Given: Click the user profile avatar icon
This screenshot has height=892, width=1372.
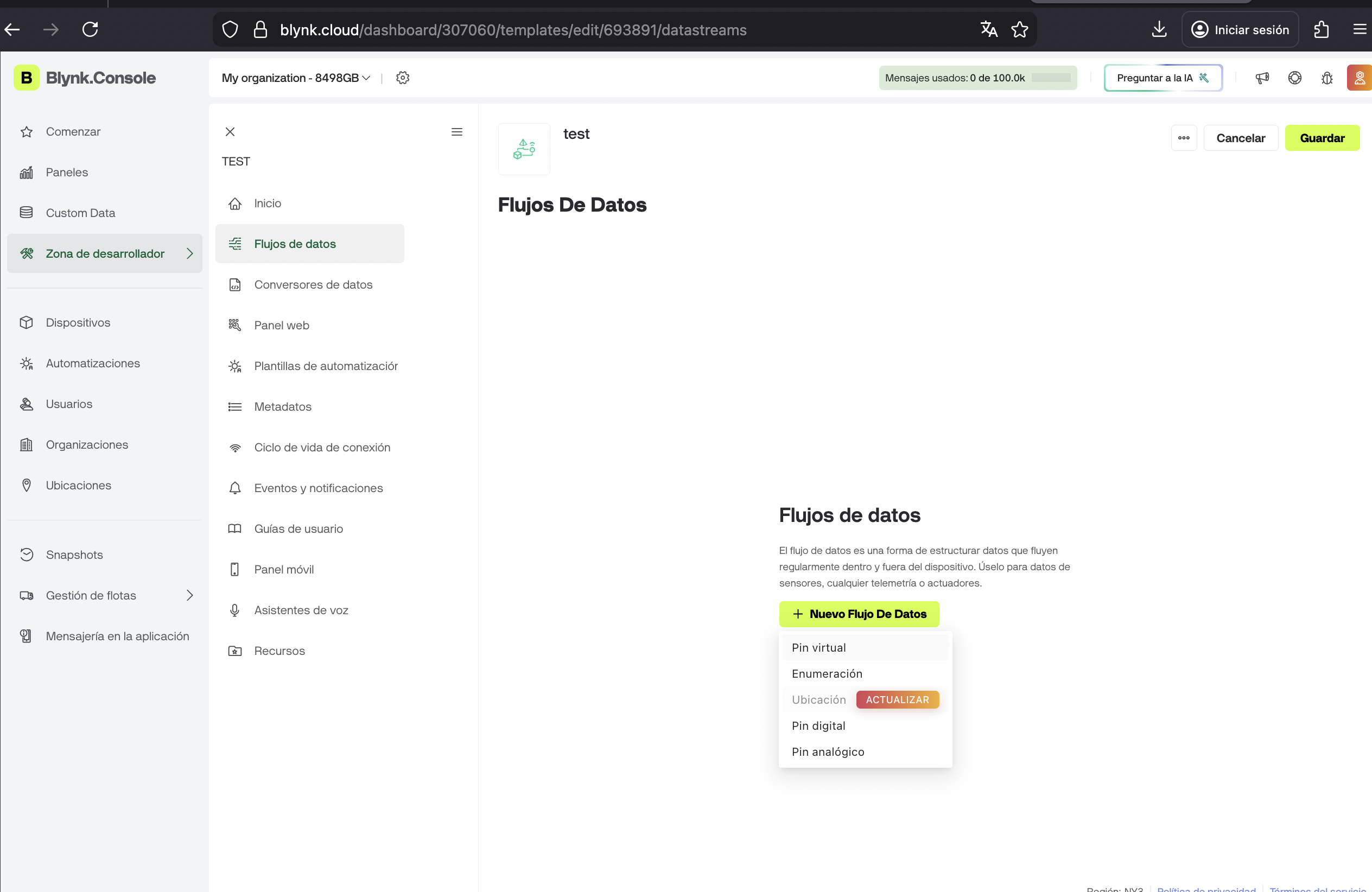Looking at the screenshot, I should tap(1359, 78).
